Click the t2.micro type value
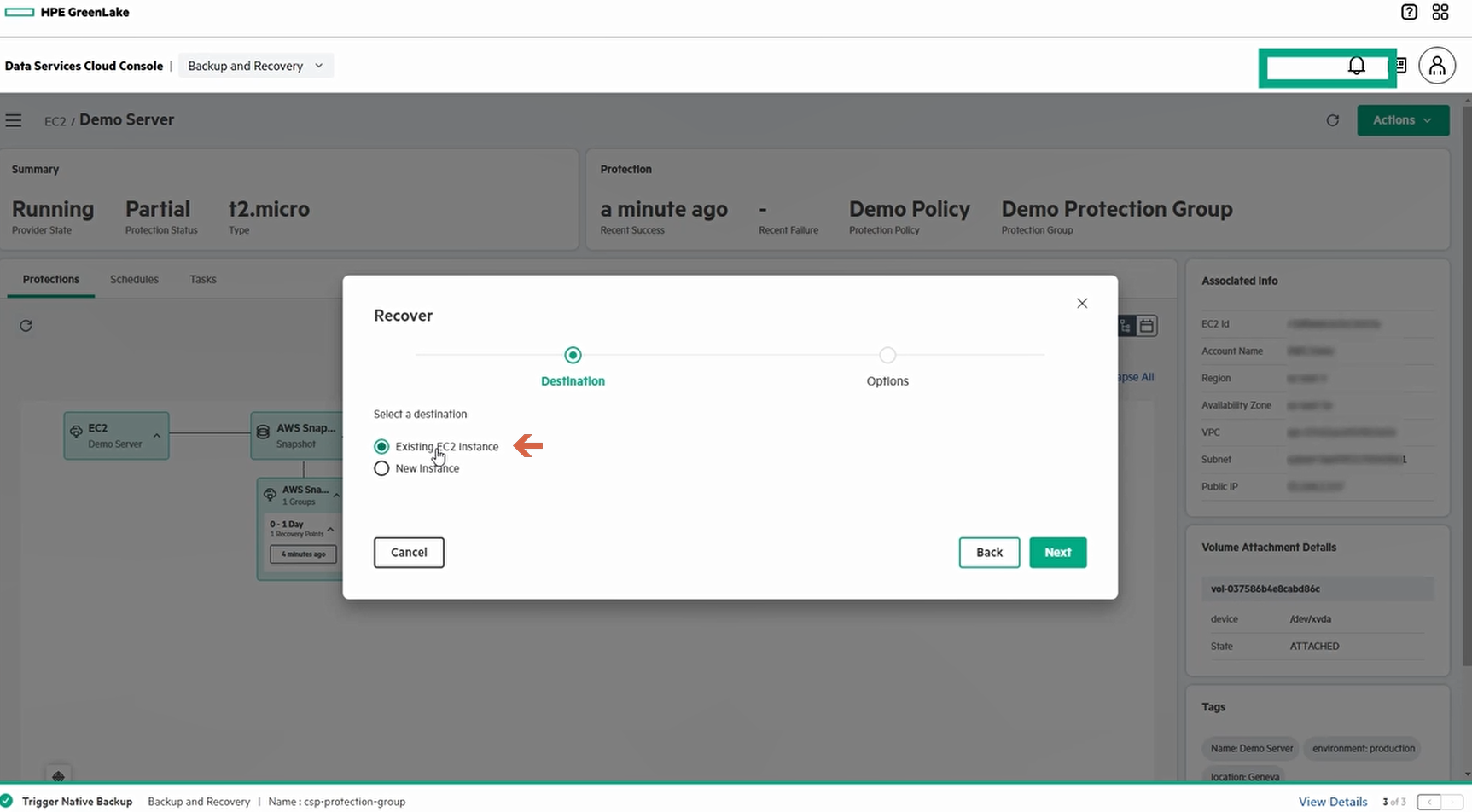The width and height of the screenshot is (1472, 812). pyautogui.click(x=269, y=209)
